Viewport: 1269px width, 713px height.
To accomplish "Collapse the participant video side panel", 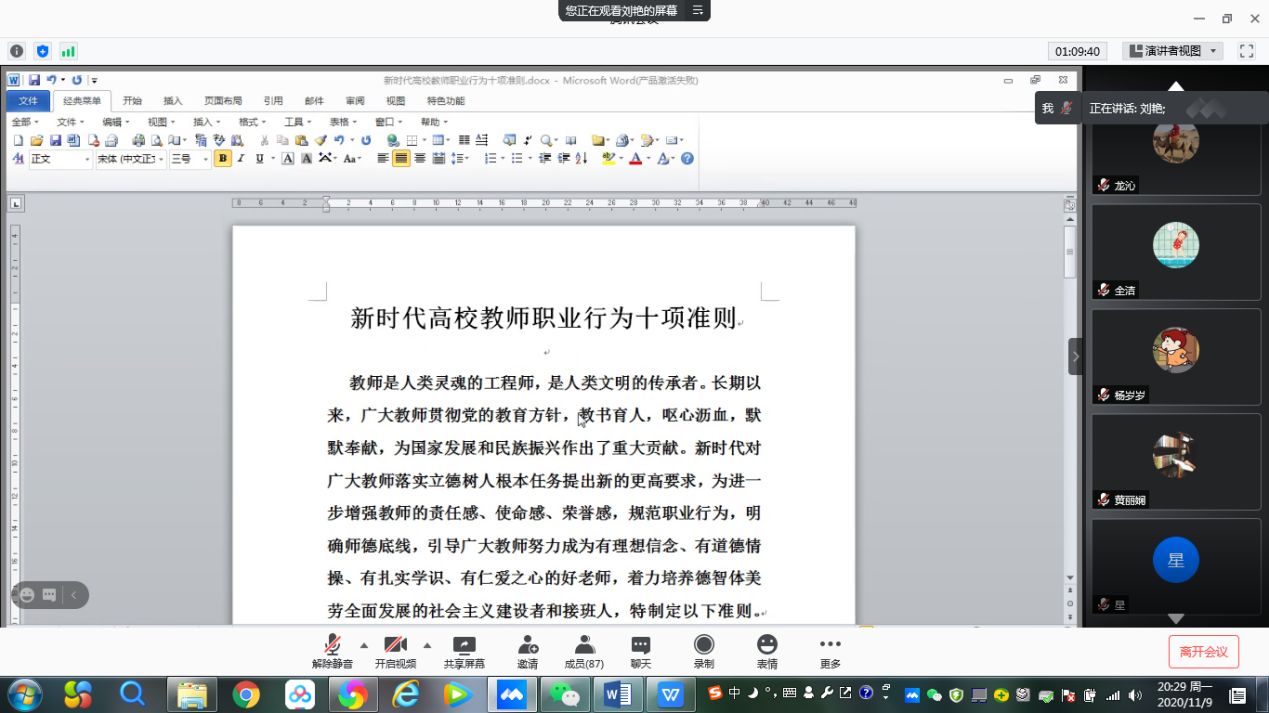I will point(1075,356).
